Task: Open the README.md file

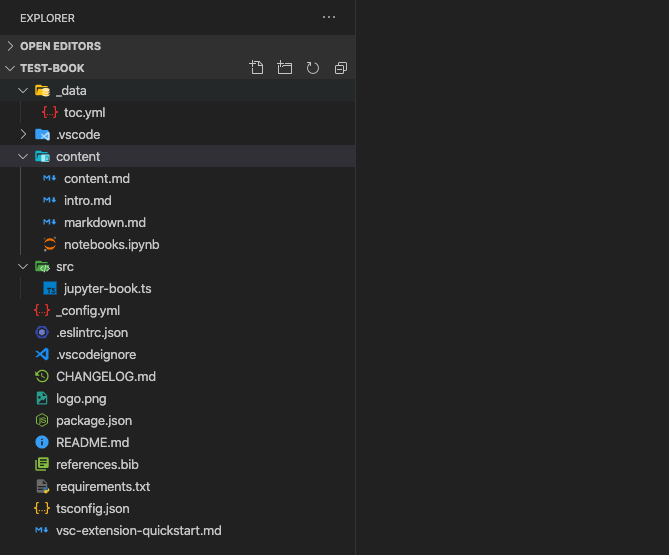Action: point(93,443)
